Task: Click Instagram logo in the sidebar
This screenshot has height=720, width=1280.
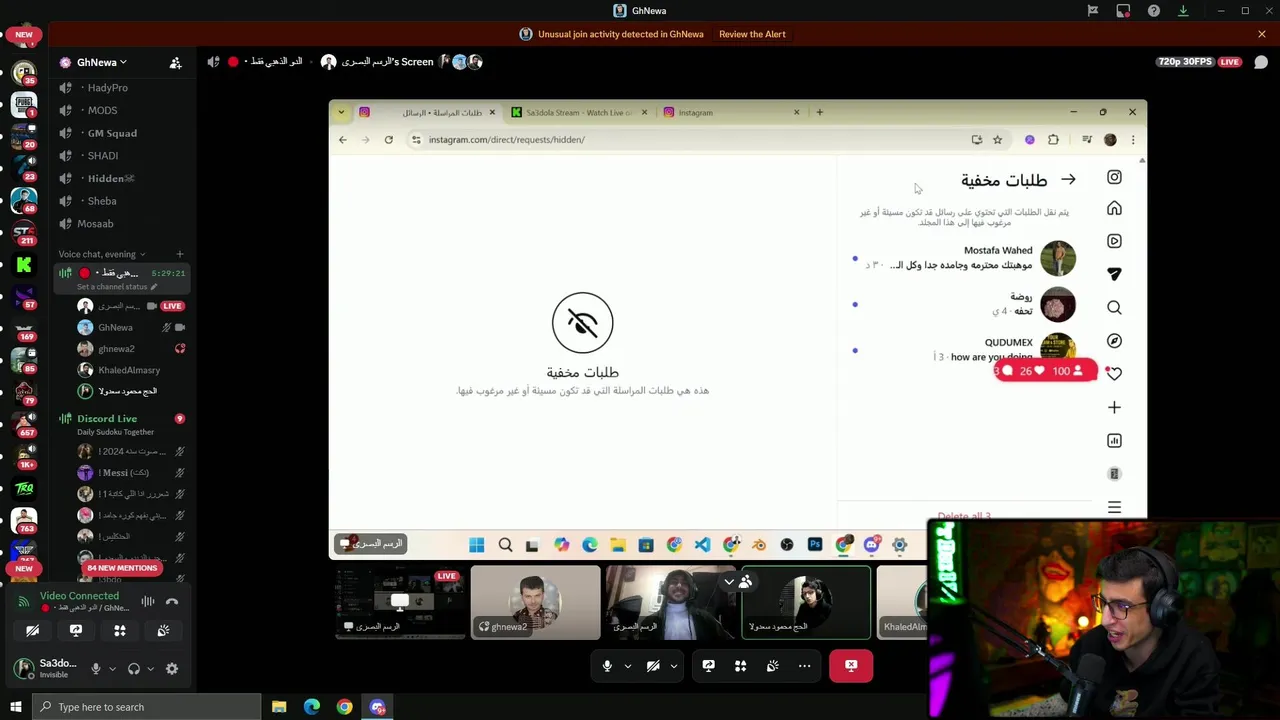Action: click(x=1114, y=177)
